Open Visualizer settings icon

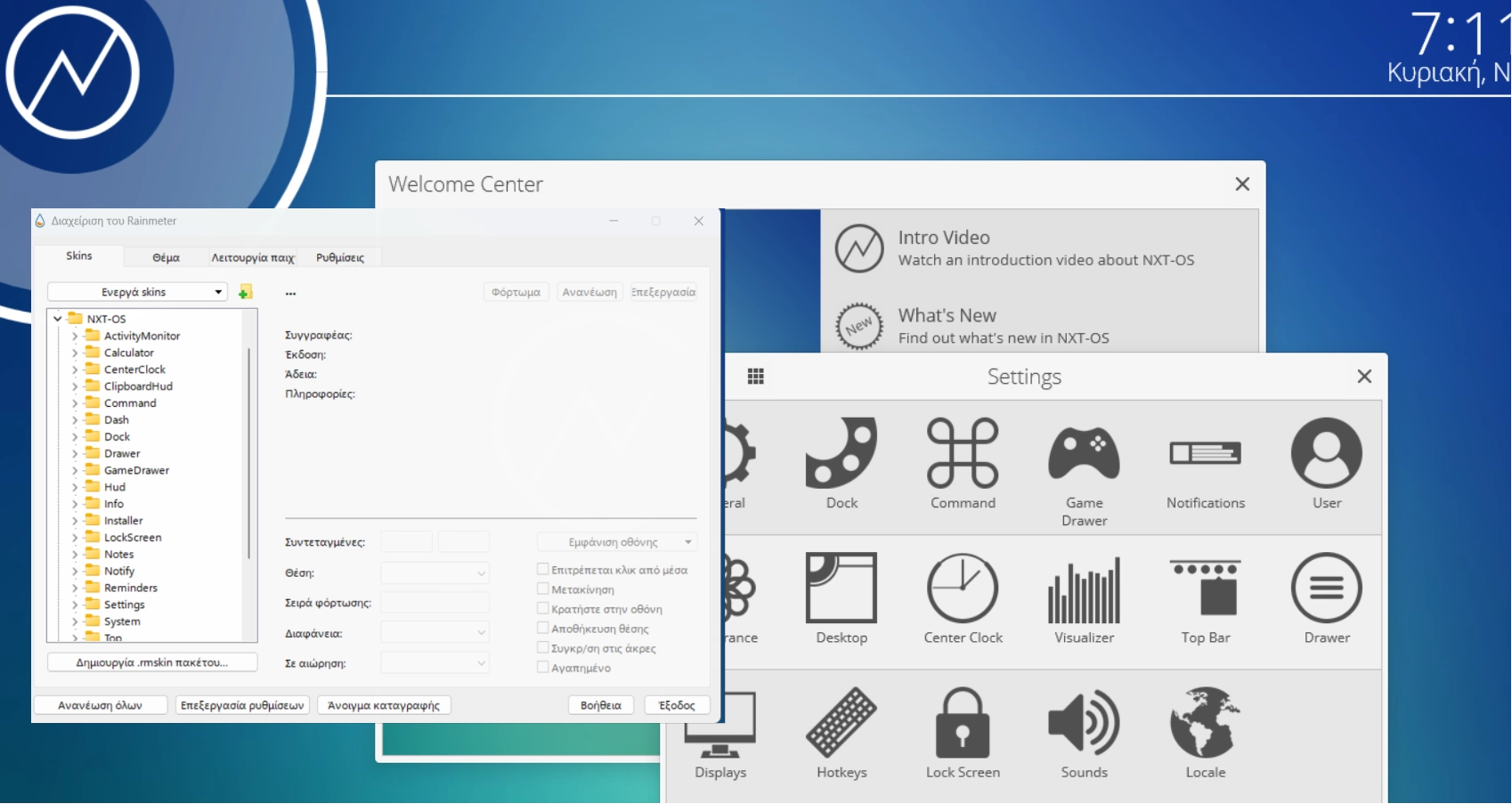coord(1084,589)
